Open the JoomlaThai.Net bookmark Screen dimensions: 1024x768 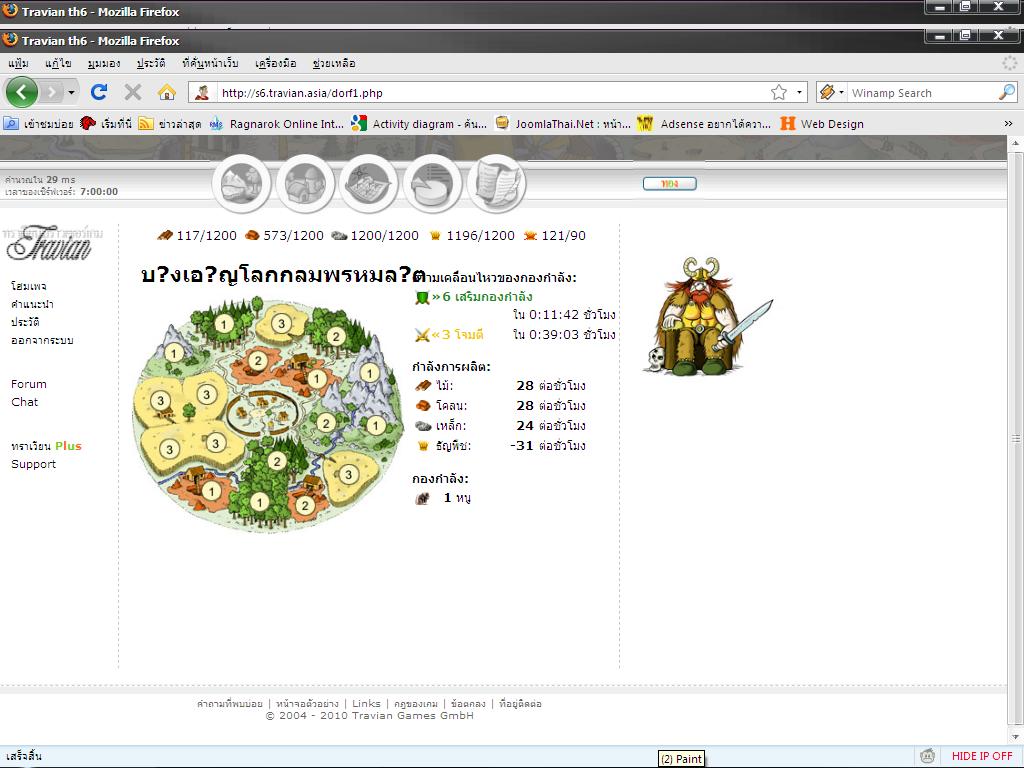[563, 123]
